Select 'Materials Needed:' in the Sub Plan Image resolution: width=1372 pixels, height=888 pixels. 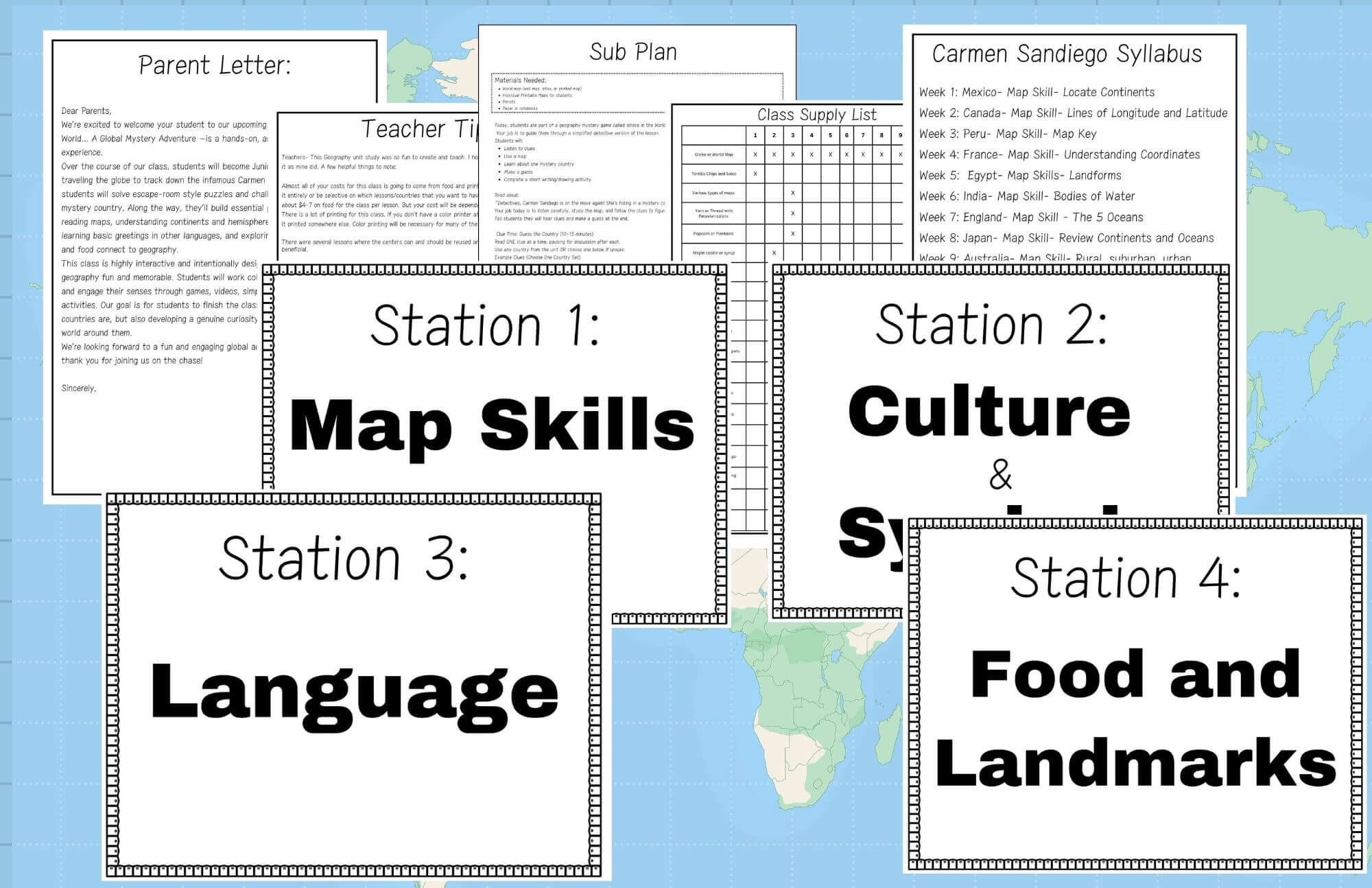tap(521, 80)
